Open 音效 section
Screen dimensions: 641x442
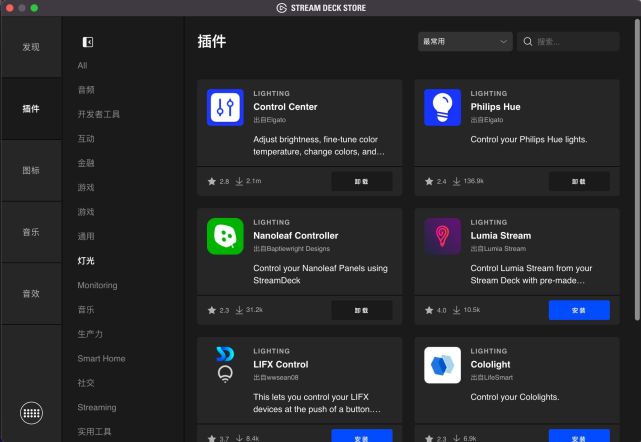(31, 294)
